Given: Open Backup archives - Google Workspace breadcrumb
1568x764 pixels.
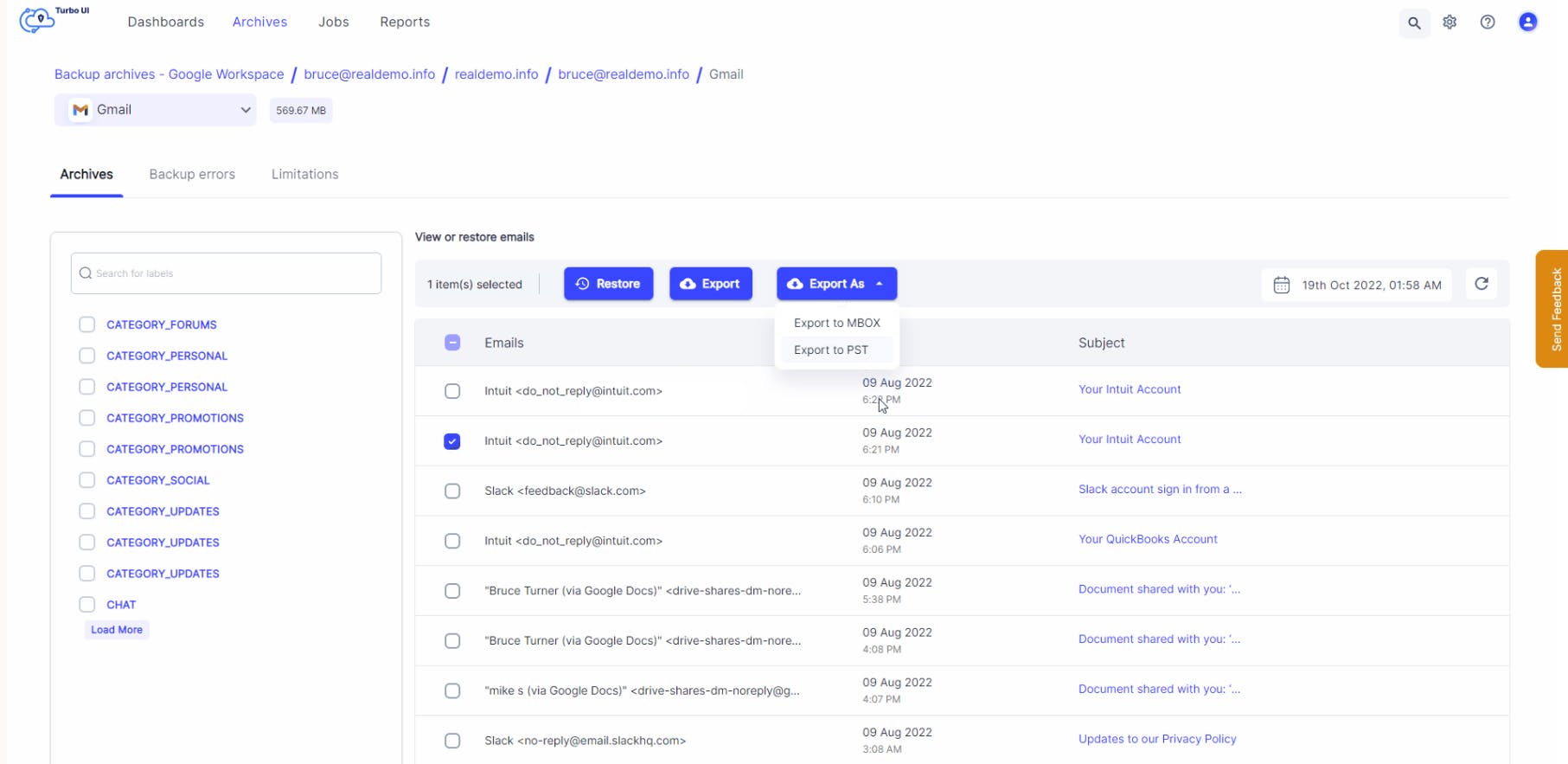Looking at the screenshot, I should click(170, 74).
